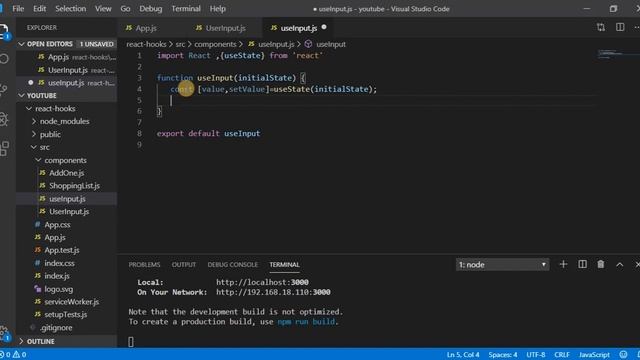This screenshot has height=360, width=640.
Task: Split the terminal panel
Action: point(582,264)
